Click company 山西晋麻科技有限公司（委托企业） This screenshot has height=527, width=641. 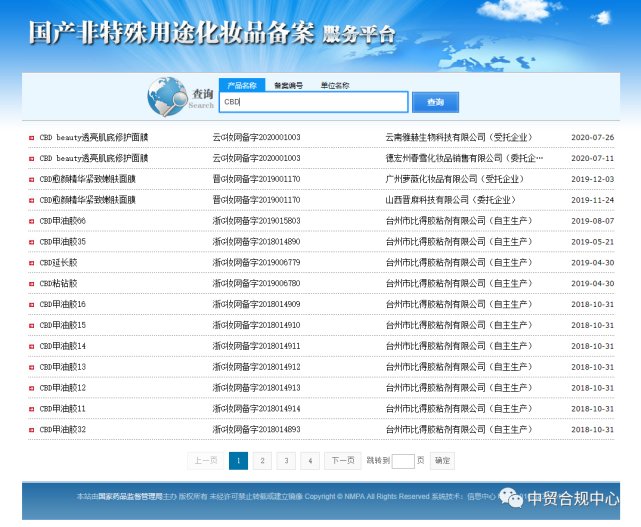[x=450, y=200]
